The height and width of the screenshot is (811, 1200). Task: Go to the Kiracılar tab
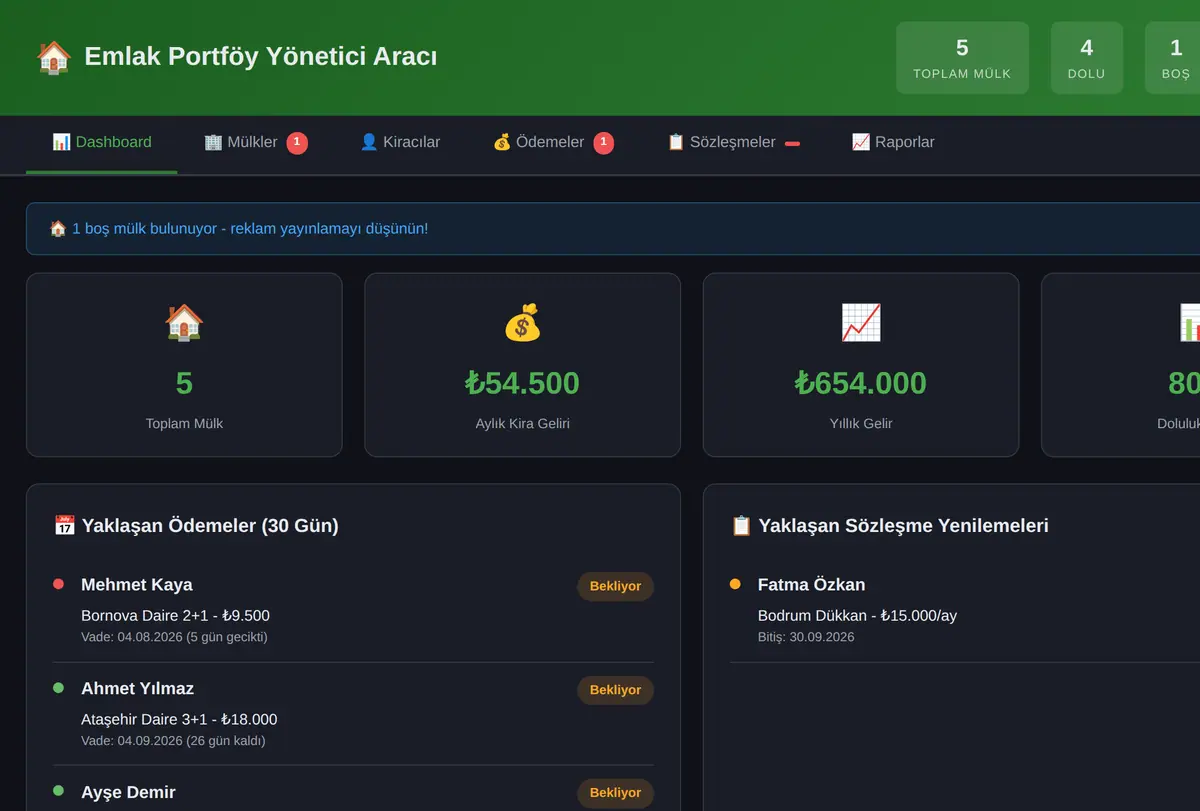pos(400,143)
